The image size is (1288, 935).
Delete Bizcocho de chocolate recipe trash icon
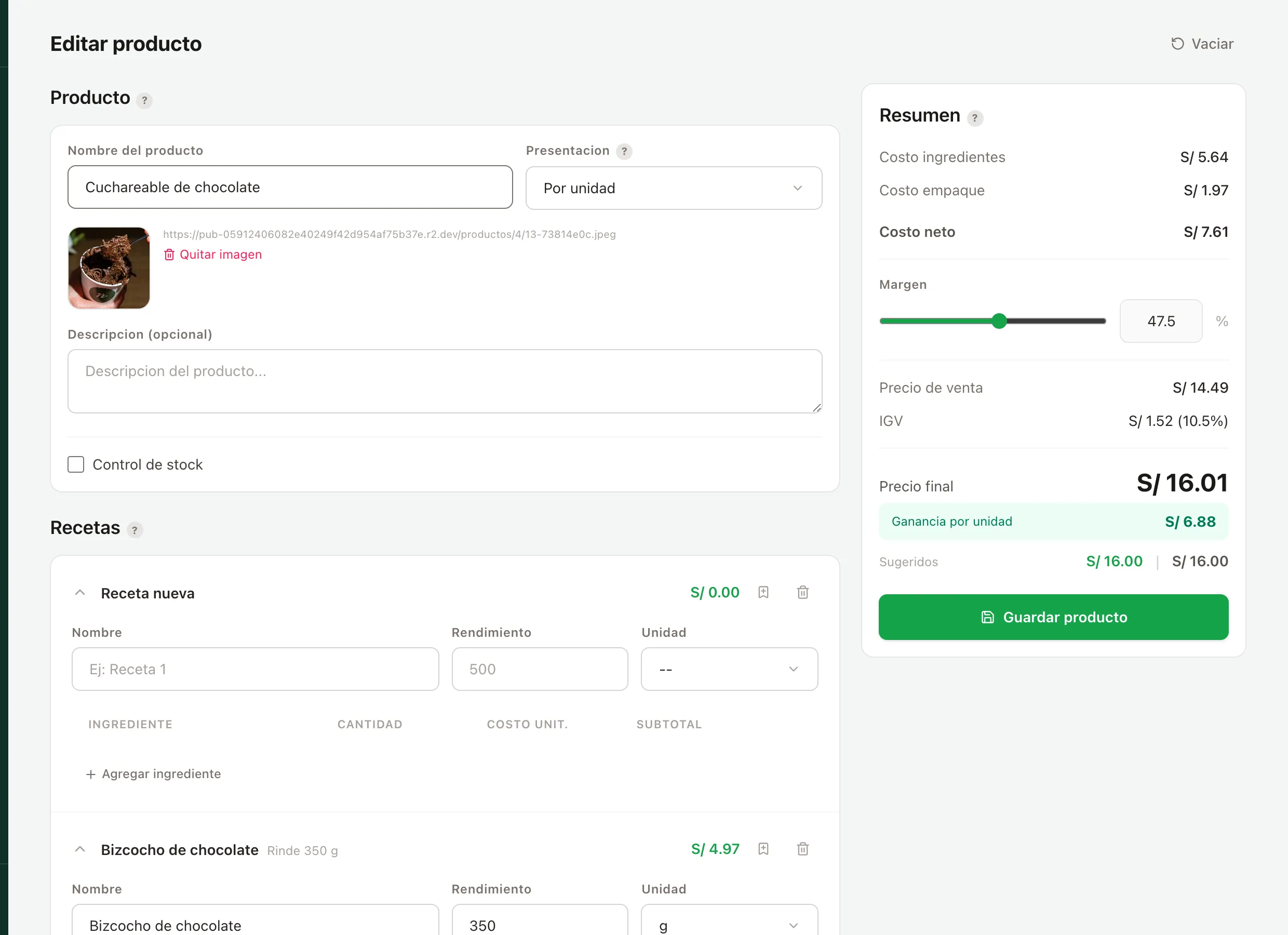(x=802, y=849)
